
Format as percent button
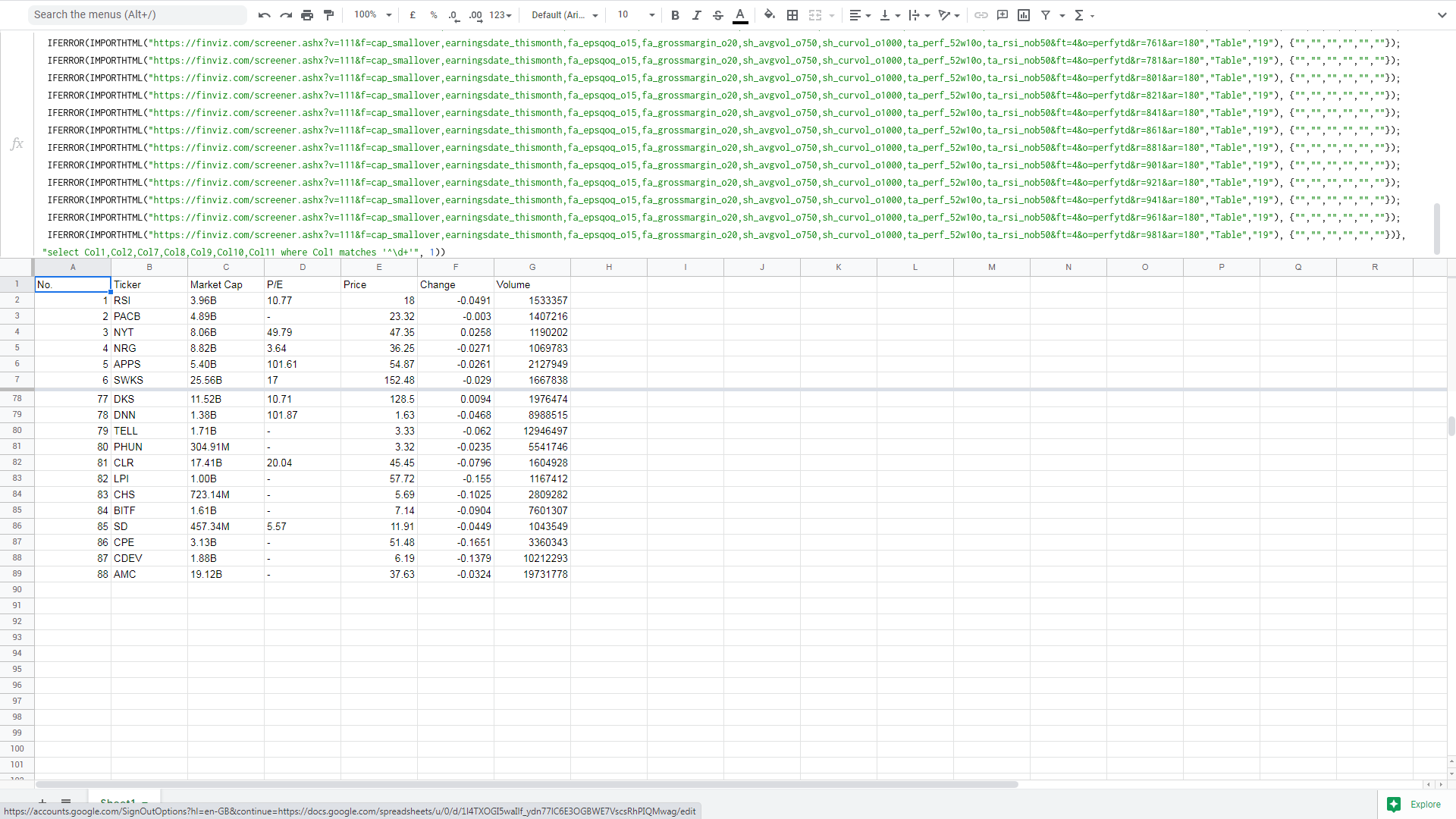434,15
